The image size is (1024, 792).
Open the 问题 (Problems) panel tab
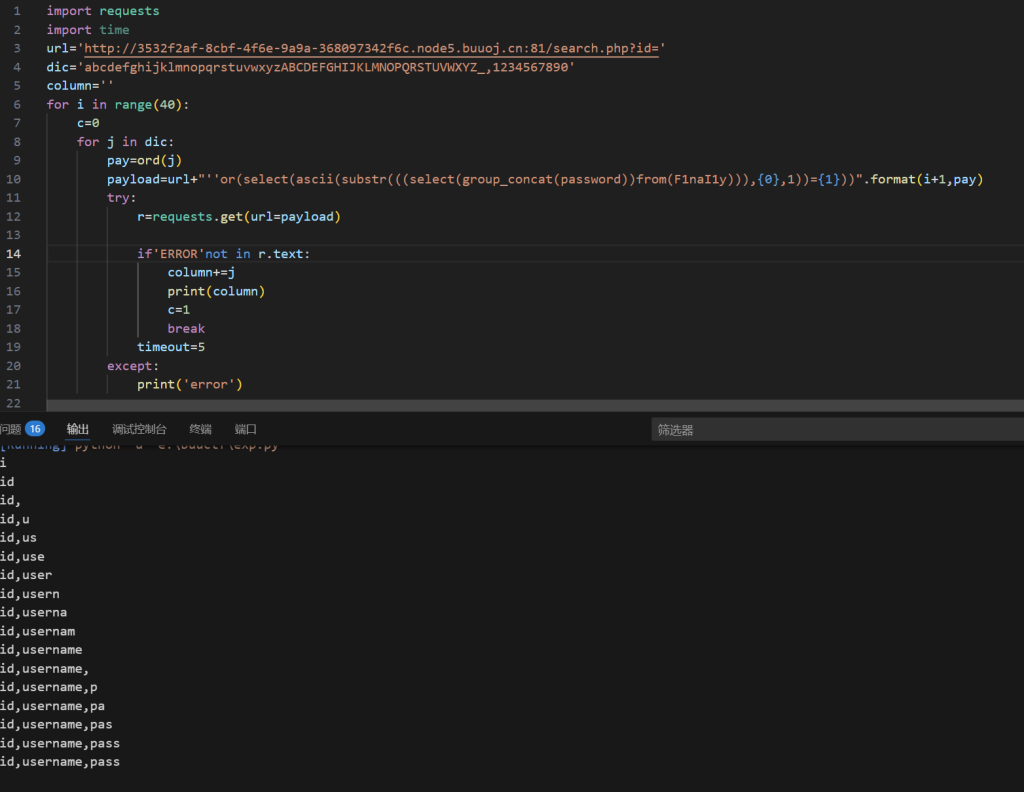point(10,429)
